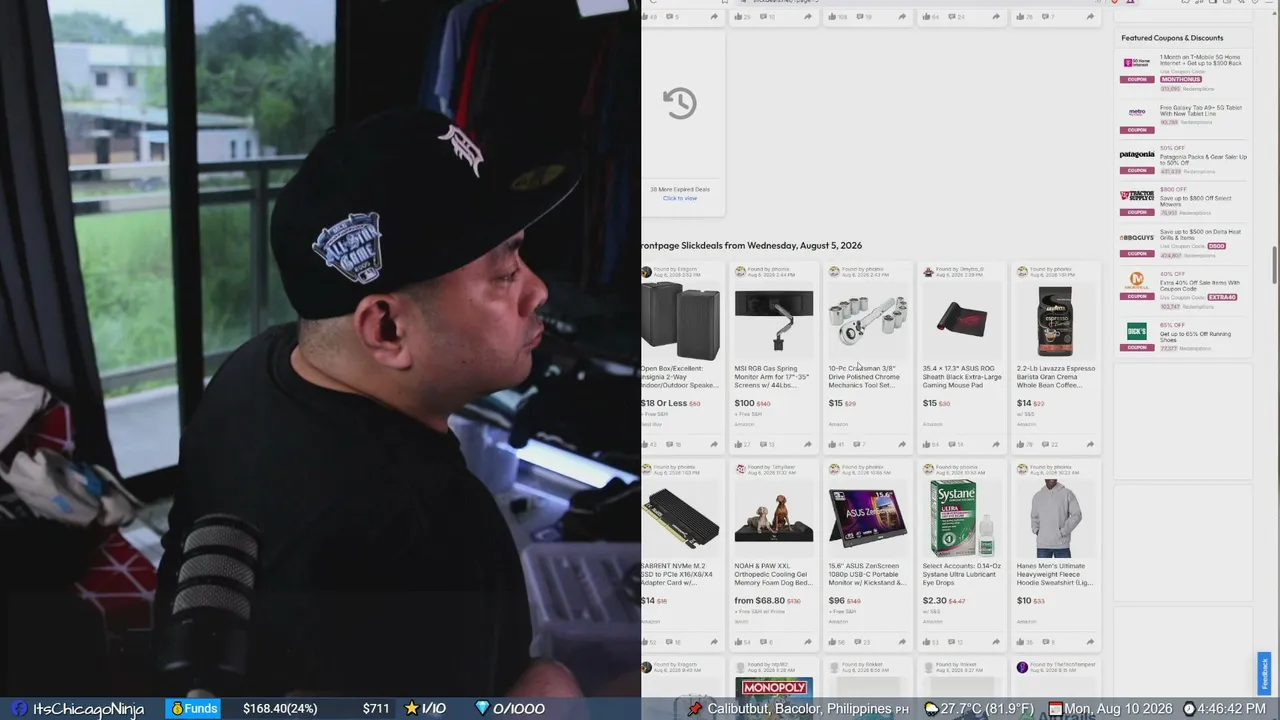Click the Metro Galaxy Tab COUPON button
Screen dimensions: 1280x720
coord(1137,130)
